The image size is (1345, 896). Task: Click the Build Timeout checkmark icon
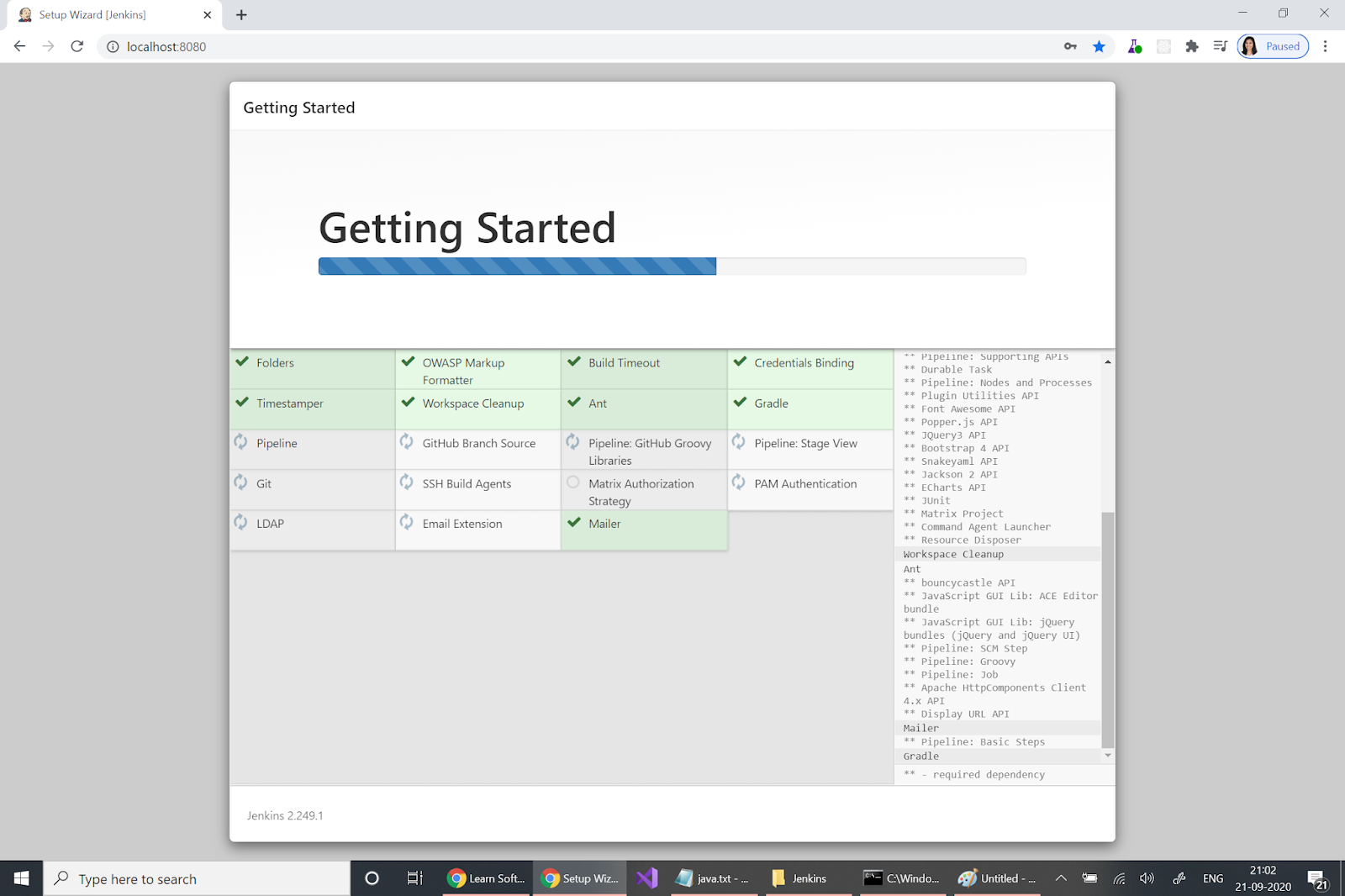tap(574, 361)
